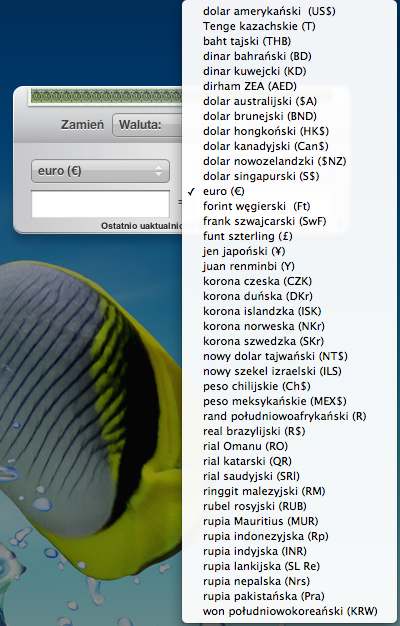Pick nowy dolar tajwański (NT$)
The width and height of the screenshot is (400, 626).
[x=289, y=357]
